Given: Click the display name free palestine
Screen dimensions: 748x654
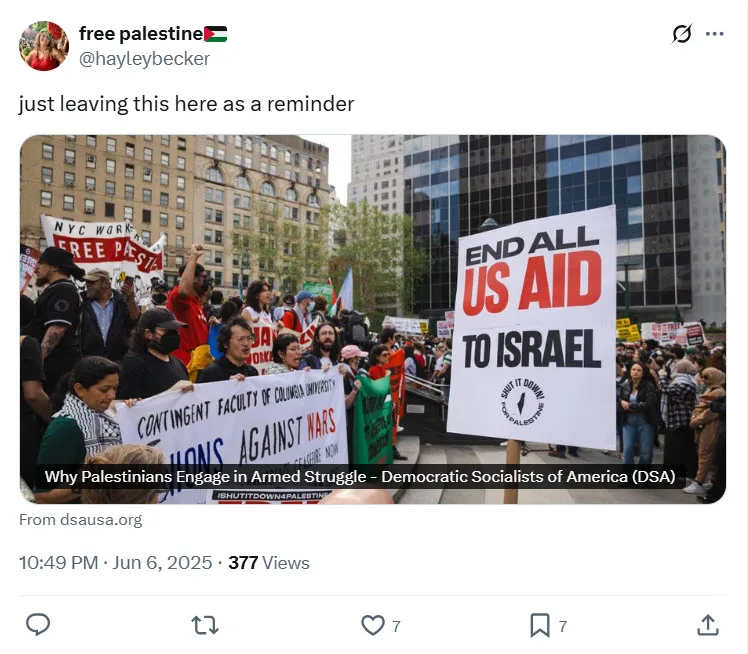Looking at the screenshot, I should [141, 34].
